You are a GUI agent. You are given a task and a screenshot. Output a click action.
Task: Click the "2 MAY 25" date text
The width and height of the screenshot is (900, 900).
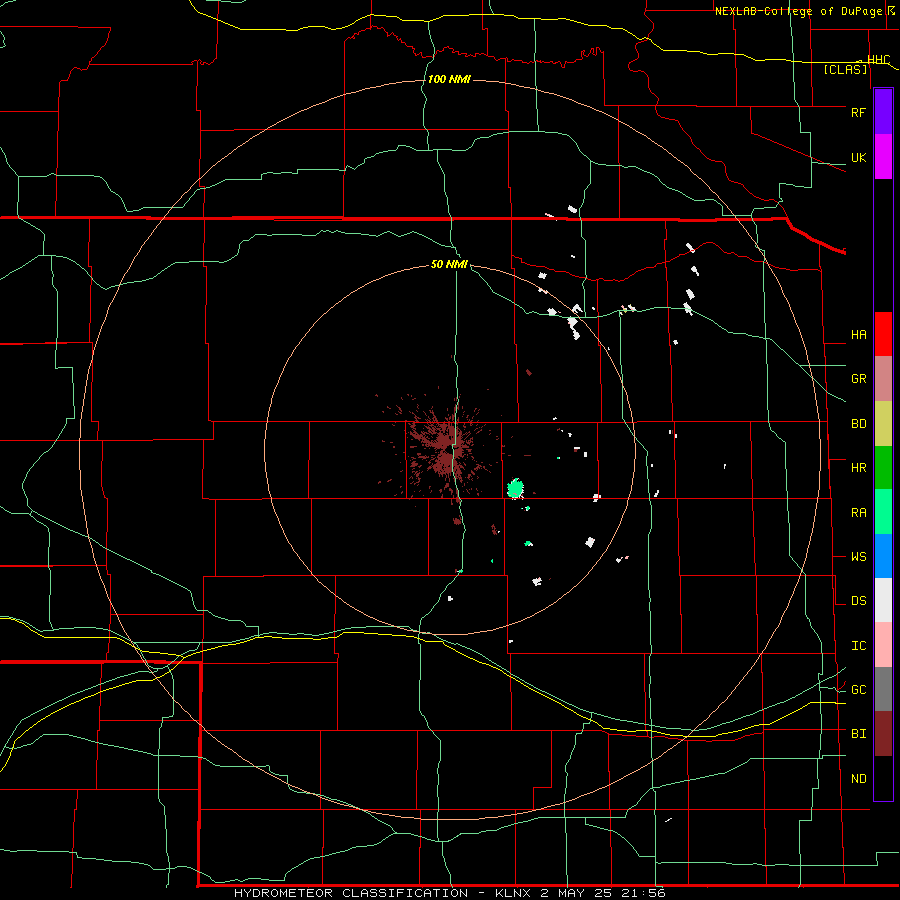pos(576,893)
